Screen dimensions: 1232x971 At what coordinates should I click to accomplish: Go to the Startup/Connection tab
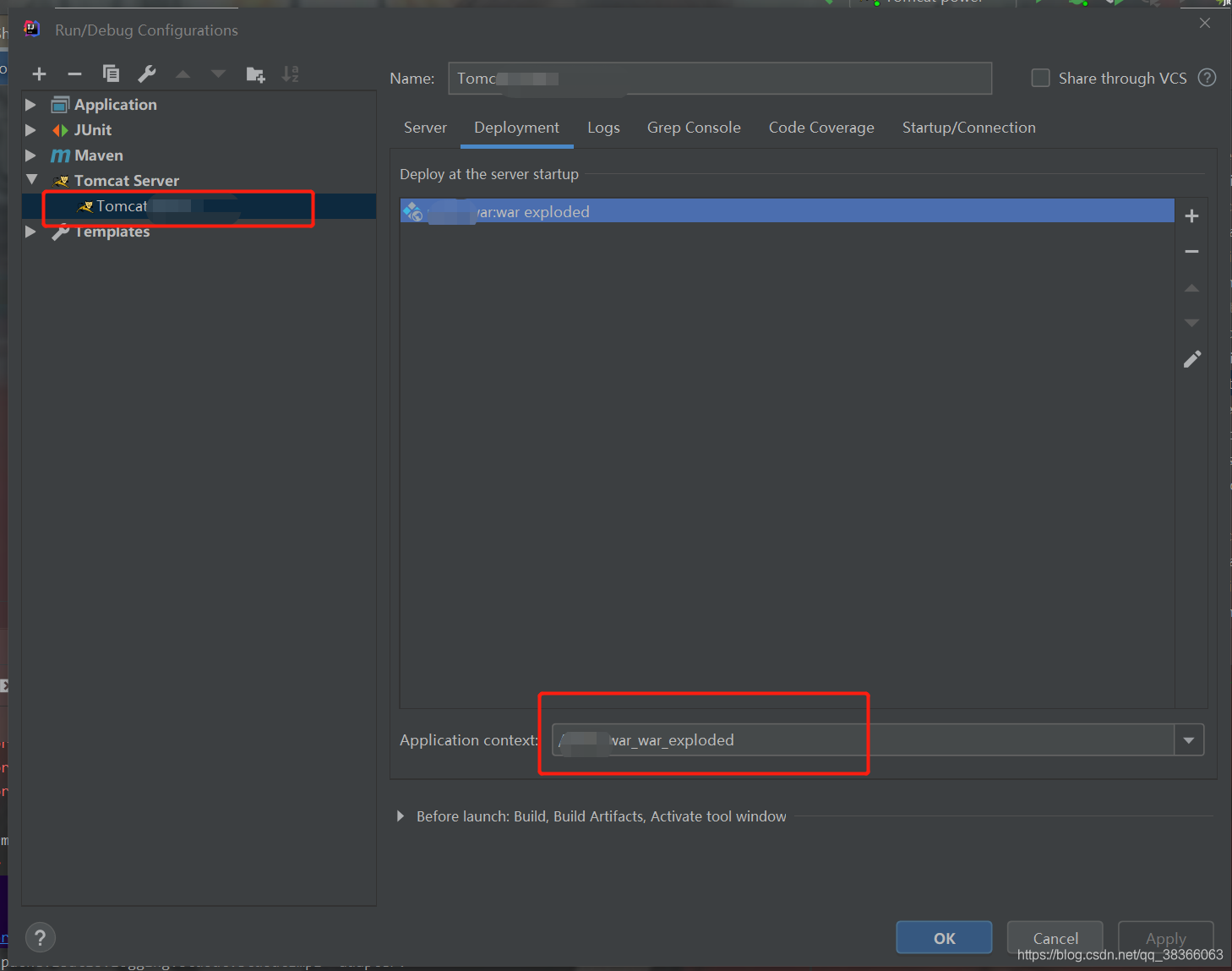tap(968, 128)
